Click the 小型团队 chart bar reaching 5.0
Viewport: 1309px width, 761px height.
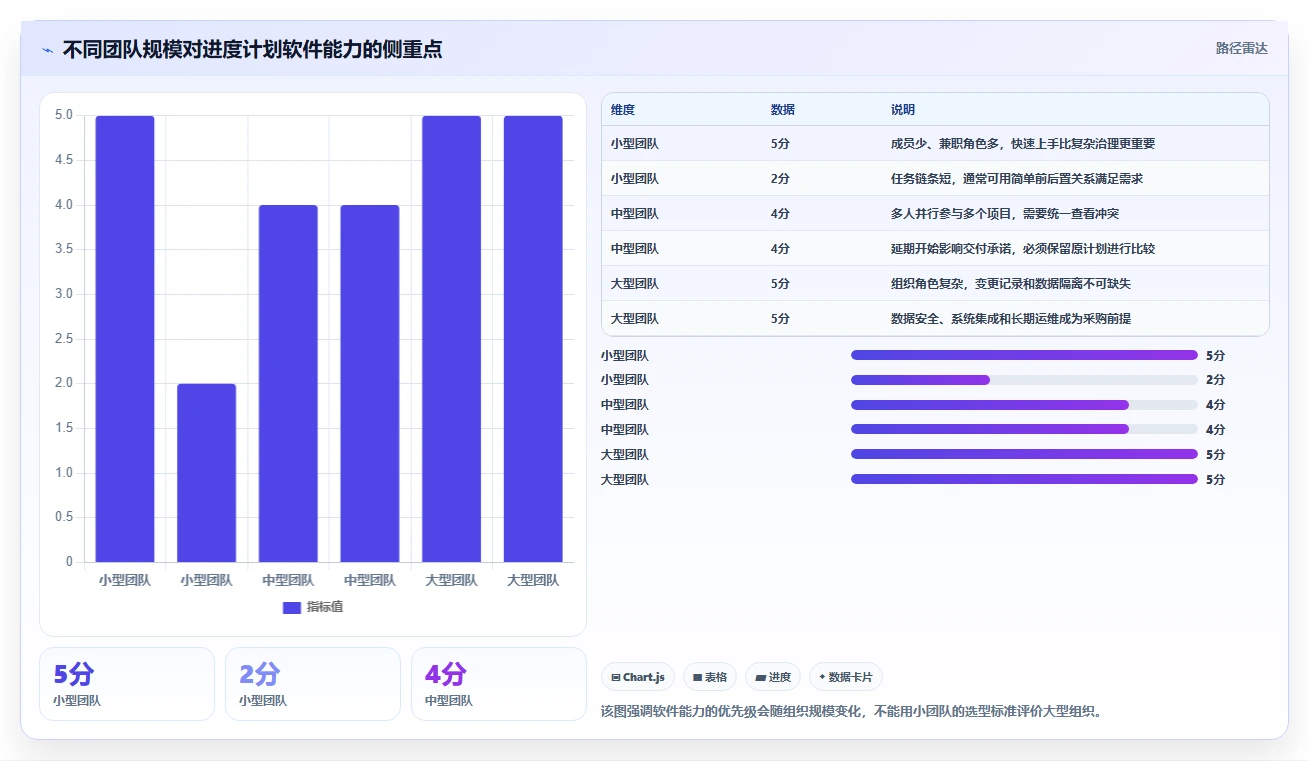pyautogui.click(x=125, y=339)
